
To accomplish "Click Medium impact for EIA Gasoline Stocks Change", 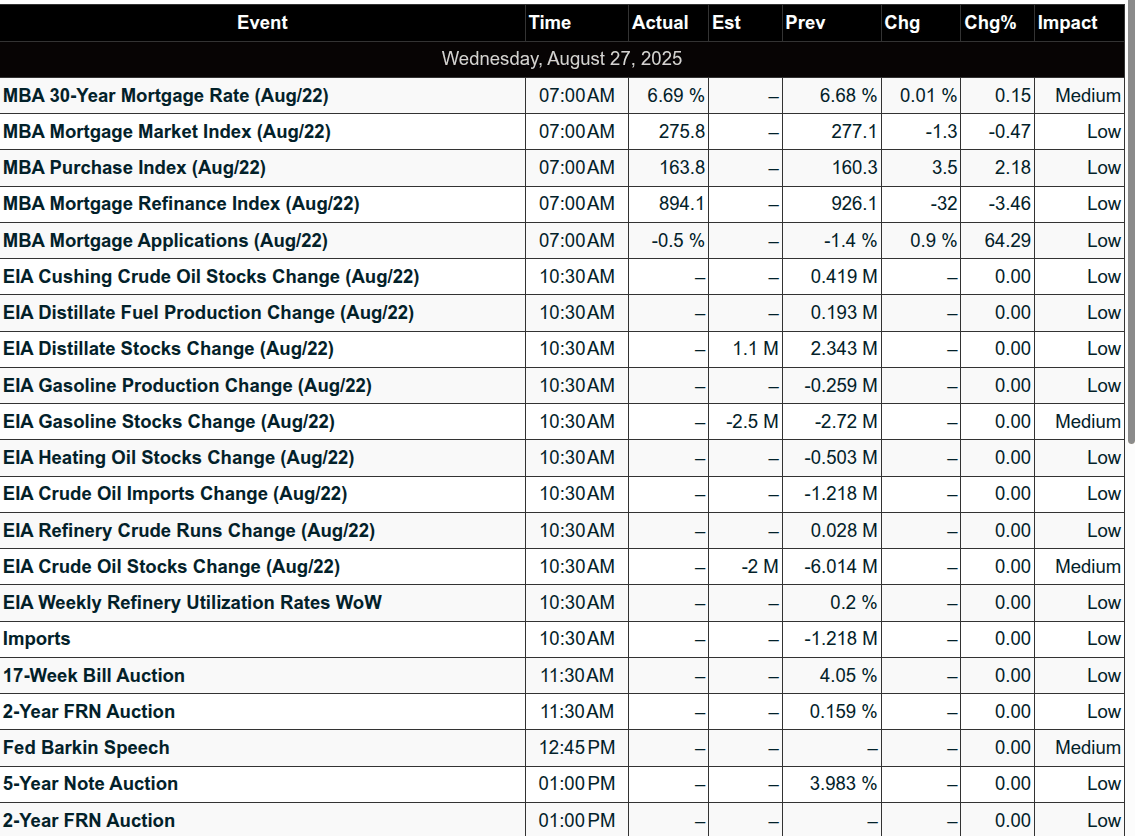I will point(1087,421).
